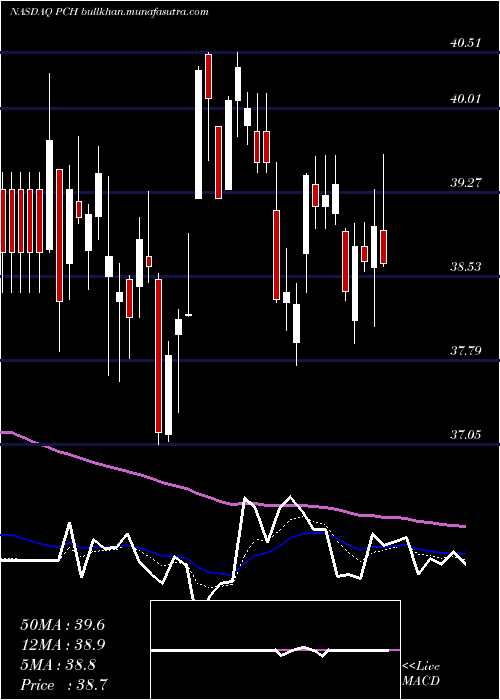The height and width of the screenshot is (700, 500).
Task: Click the <<Live MACD label
Action: pyautogui.click(x=421, y=673)
